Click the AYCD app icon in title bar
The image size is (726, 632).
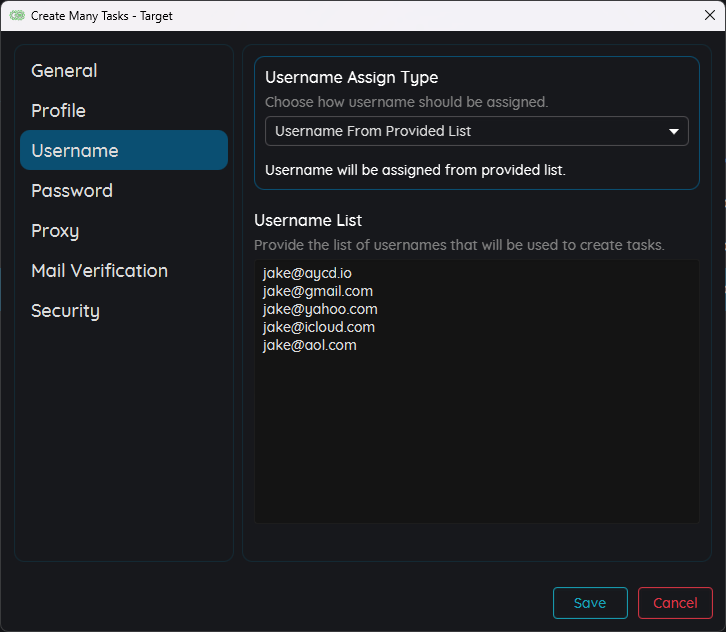[x=17, y=16]
